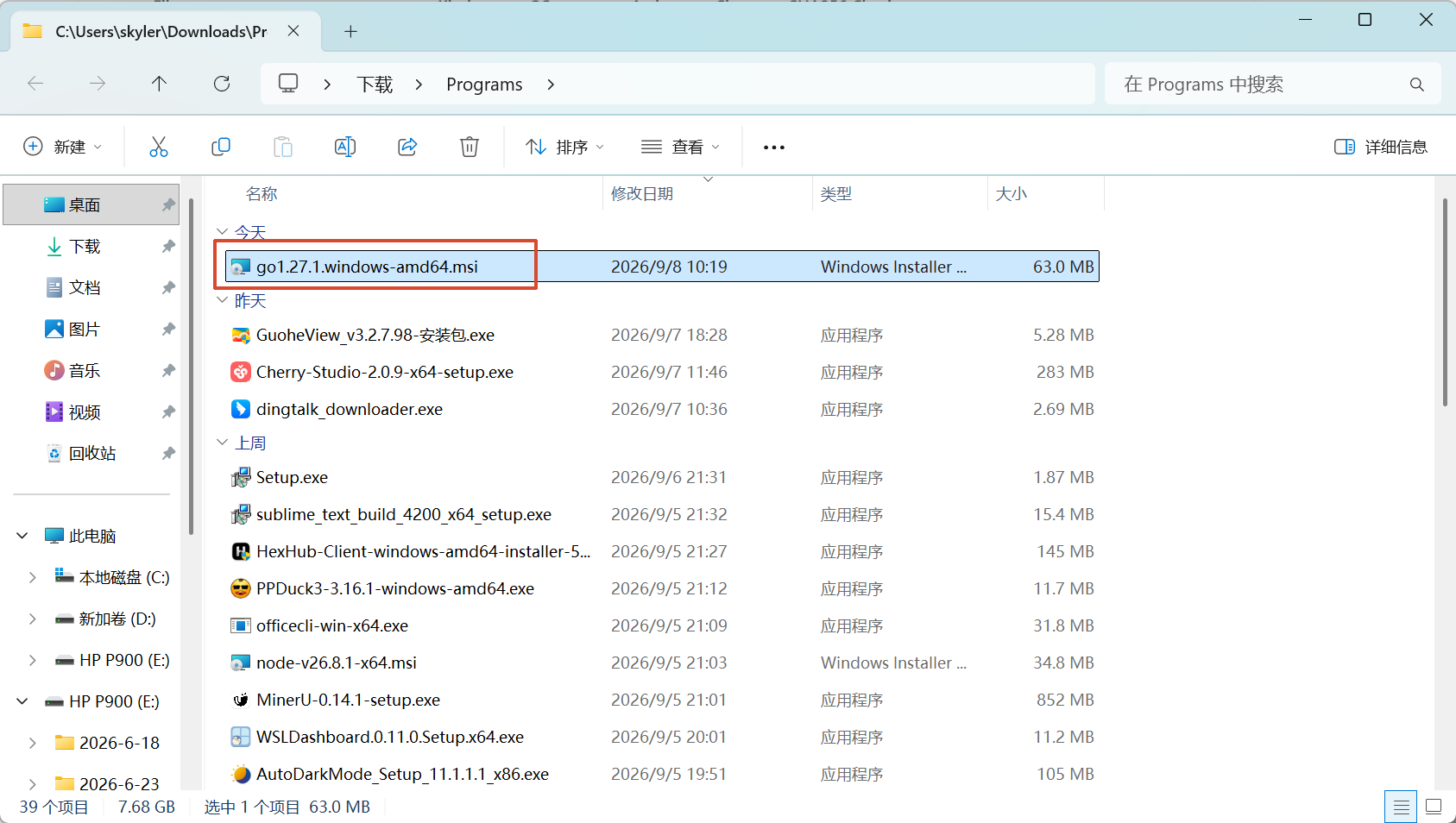Switch to details list view at bottom right
1456x823 pixels.
1401,807
